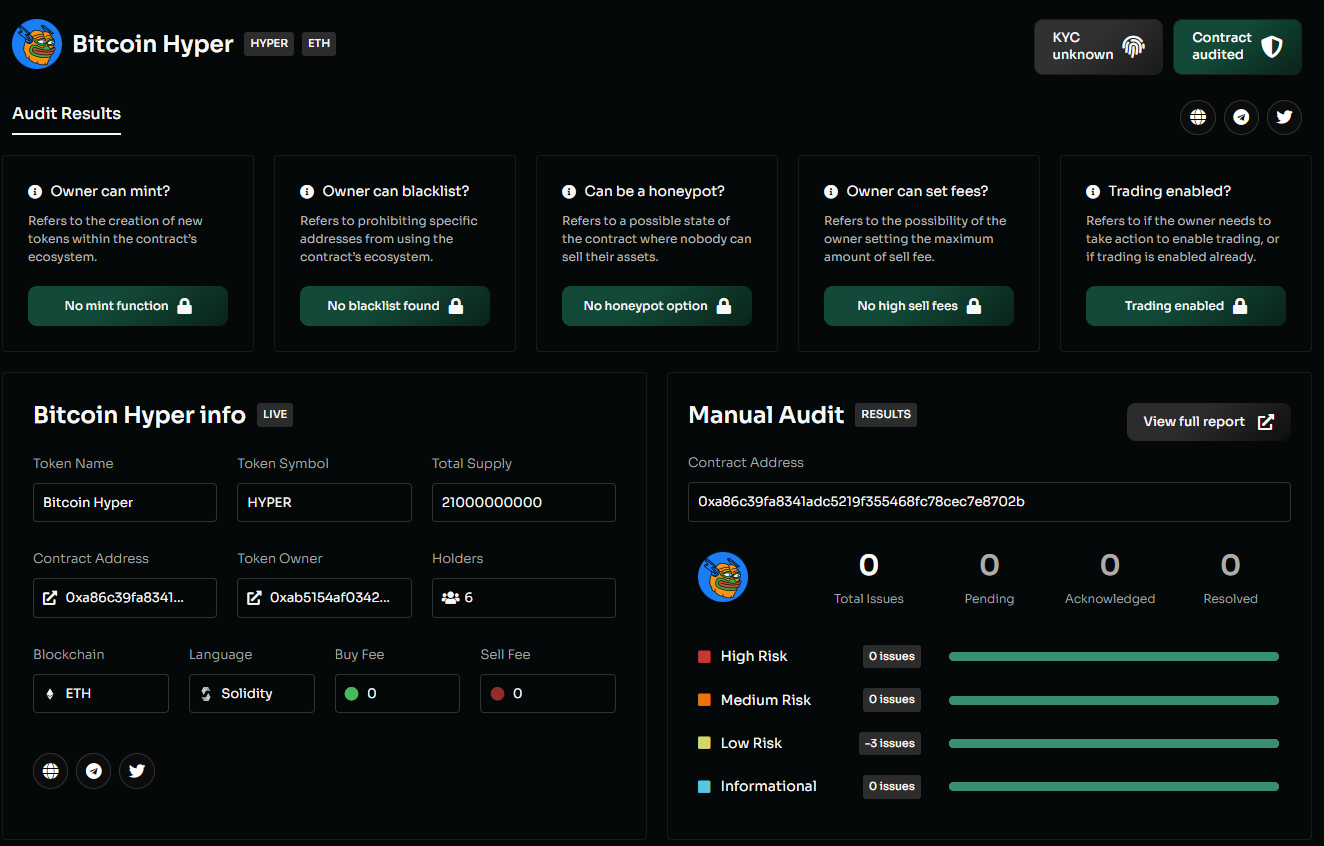This screenshot has width=1324, height=846.
Task: Open the Token Owner address link
Action: 324,598
